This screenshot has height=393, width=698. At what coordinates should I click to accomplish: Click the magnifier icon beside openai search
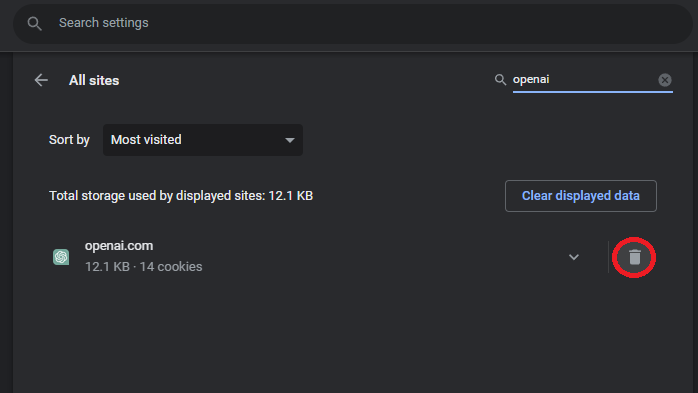500,80
